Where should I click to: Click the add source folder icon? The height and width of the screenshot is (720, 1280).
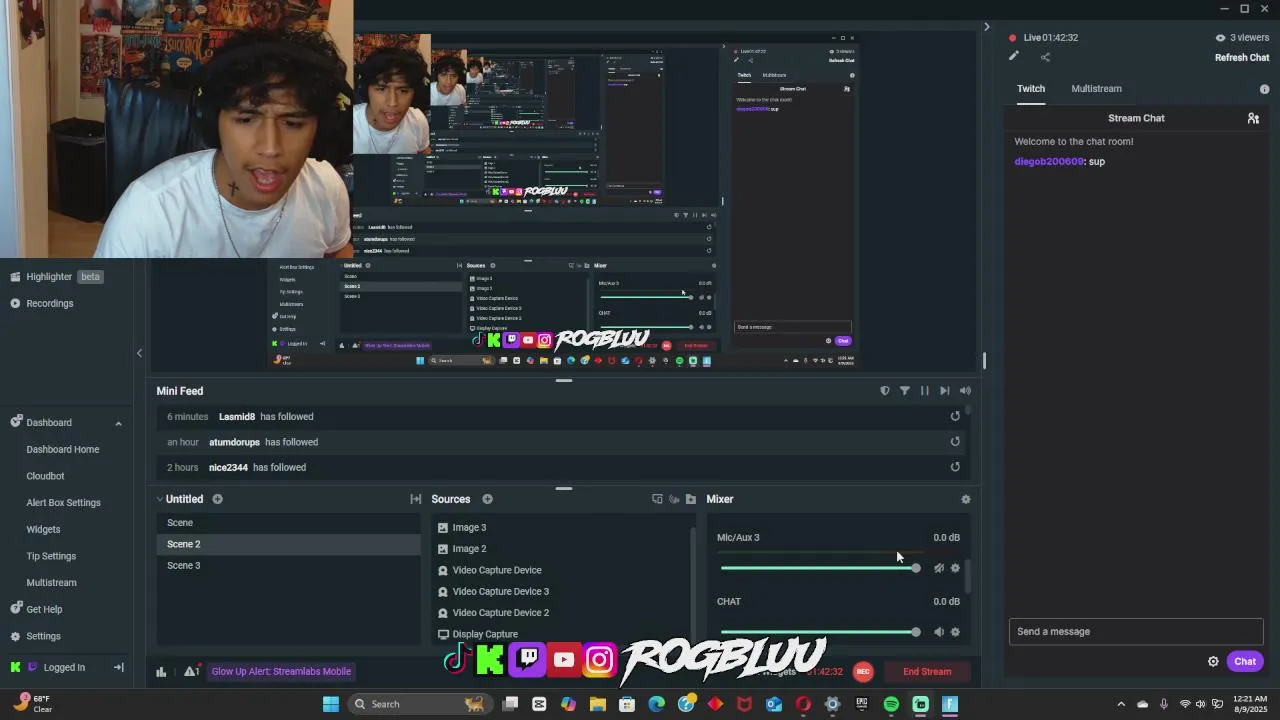(690, 499)
